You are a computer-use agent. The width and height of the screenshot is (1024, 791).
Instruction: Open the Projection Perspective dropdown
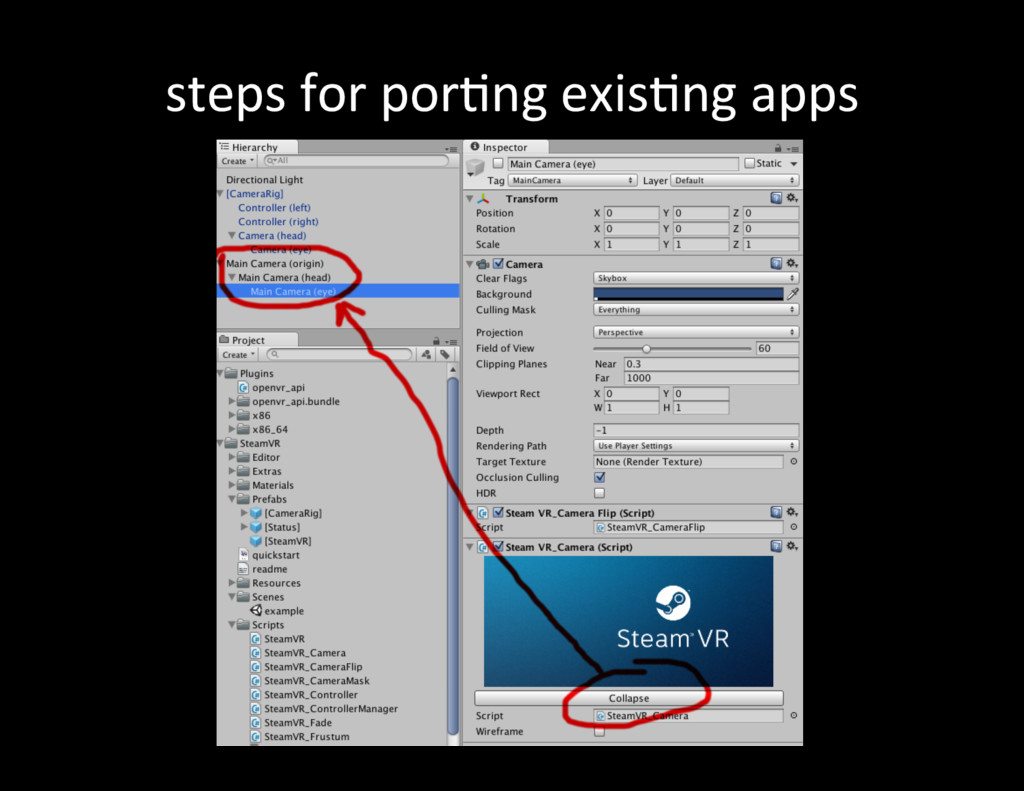coord(696,332)
